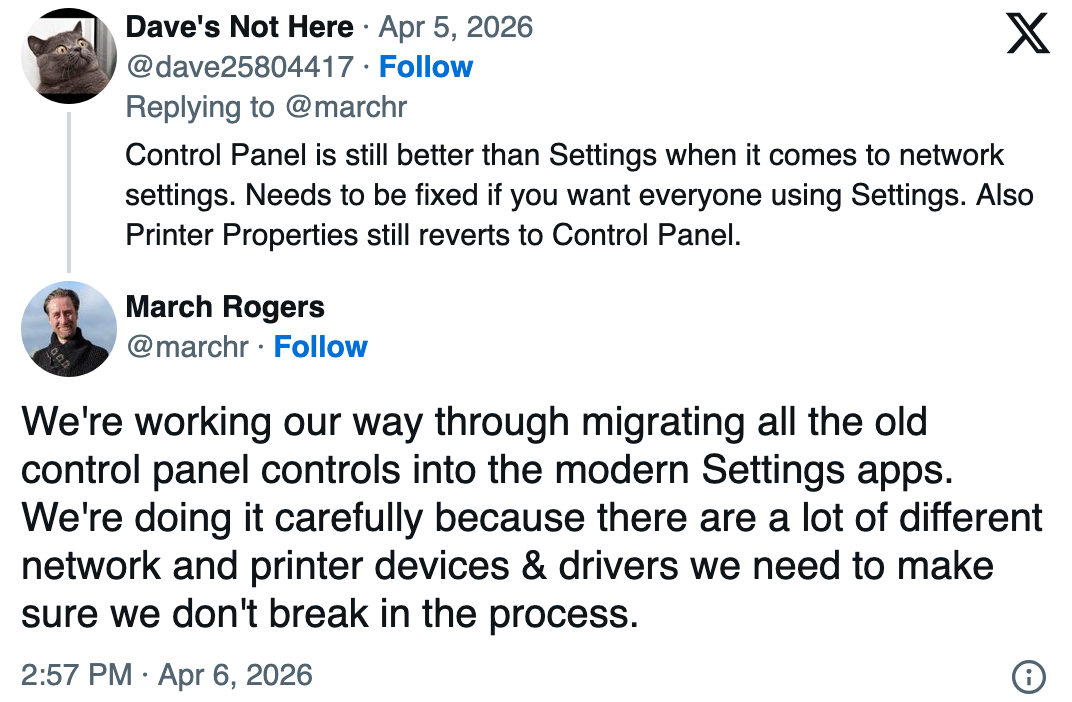1072x702 pixels.
Task: Open the cat avatar of Dave's Not Here
Action: pyautogui.click(x=69, y=56)
